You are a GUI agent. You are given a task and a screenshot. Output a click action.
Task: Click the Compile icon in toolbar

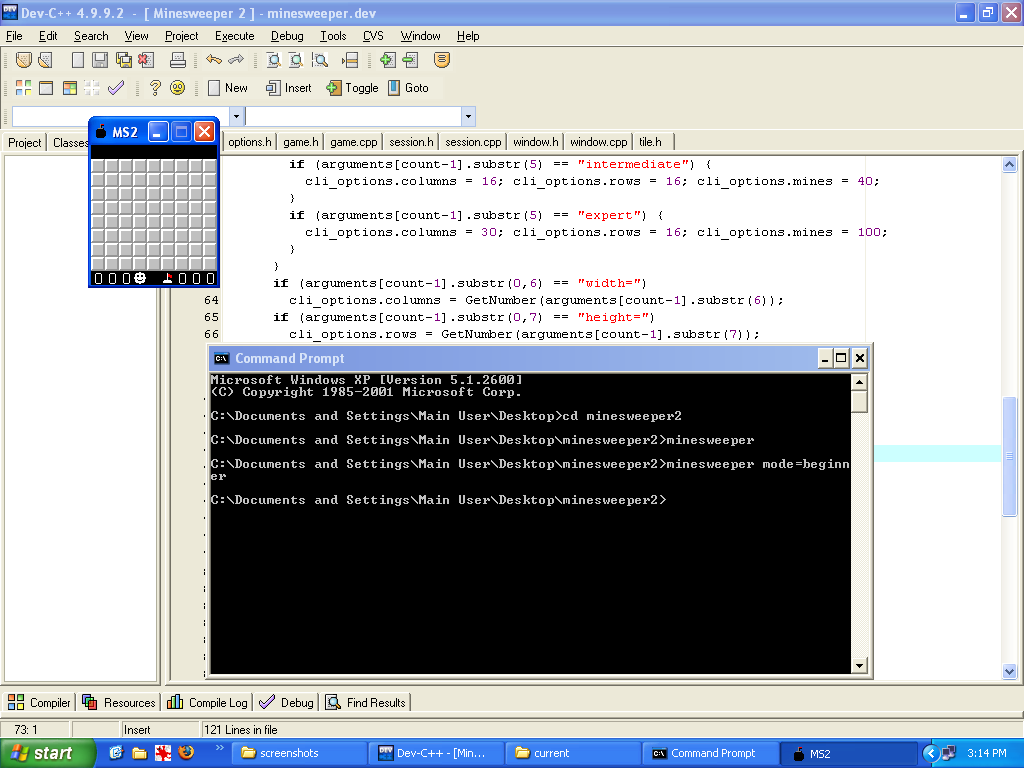click(22, 88)
